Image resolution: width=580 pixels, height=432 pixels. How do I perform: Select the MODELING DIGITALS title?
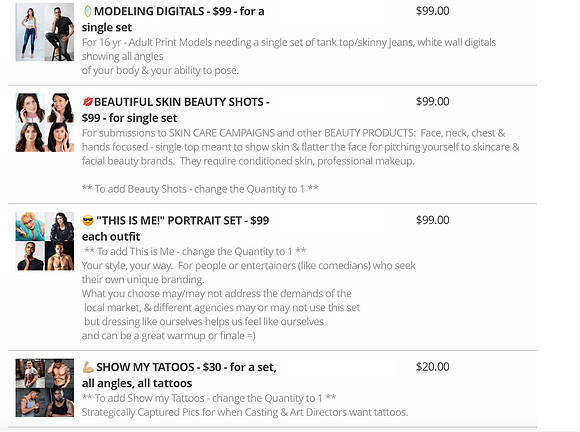173,19
